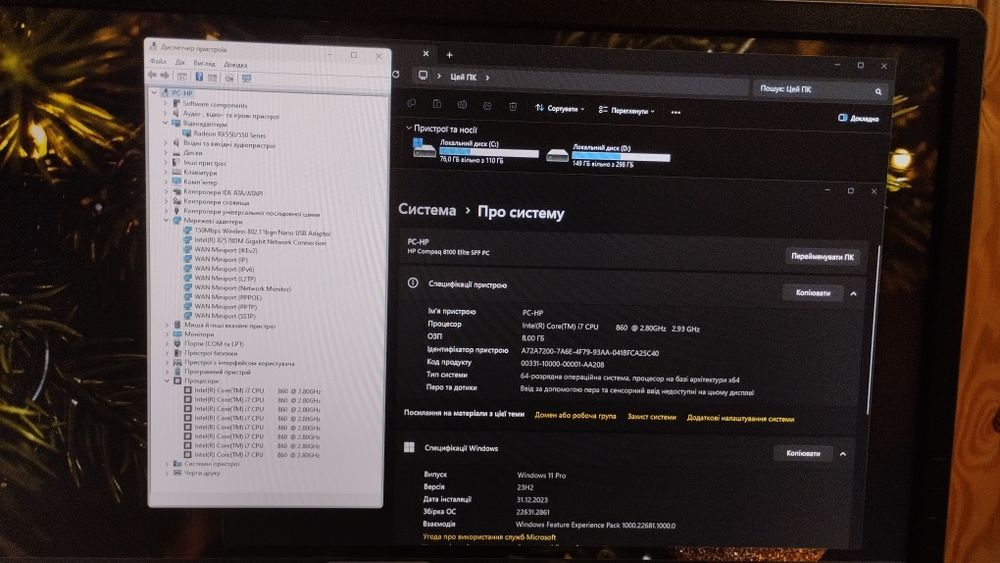Select the PC-HP root computer icon in tree
The image size is (1000, 563).
[165, 92]
